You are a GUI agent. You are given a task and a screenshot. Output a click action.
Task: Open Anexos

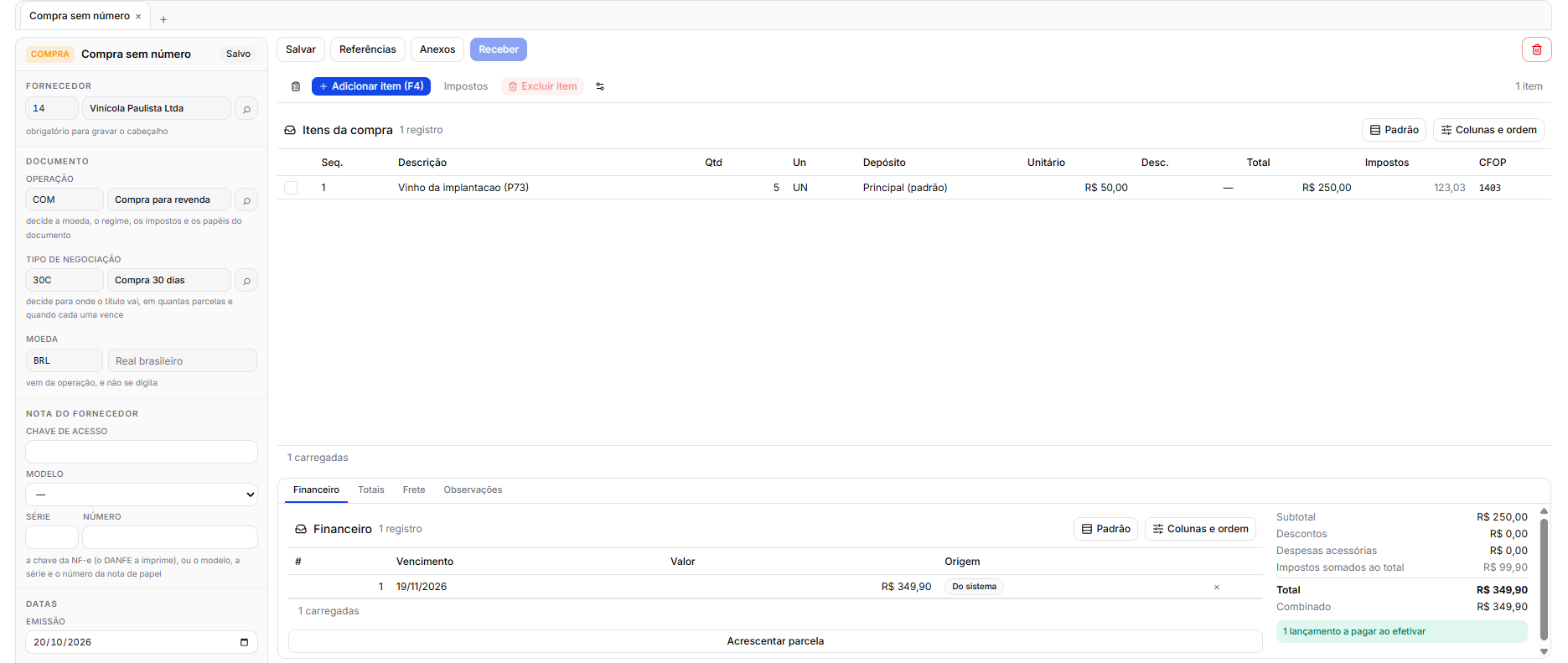437,49
